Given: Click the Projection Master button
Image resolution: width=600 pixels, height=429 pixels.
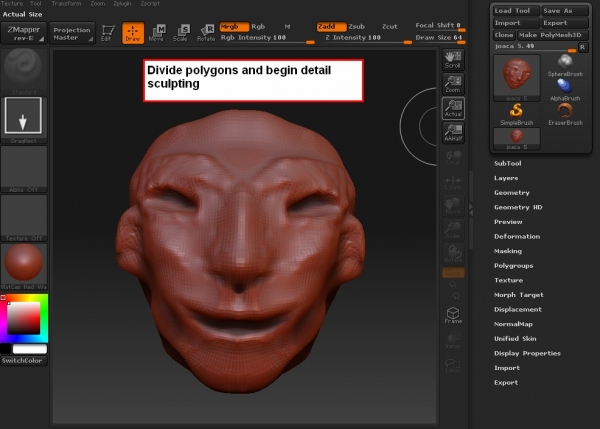Looking at the screenshot, I should point(72,33).
